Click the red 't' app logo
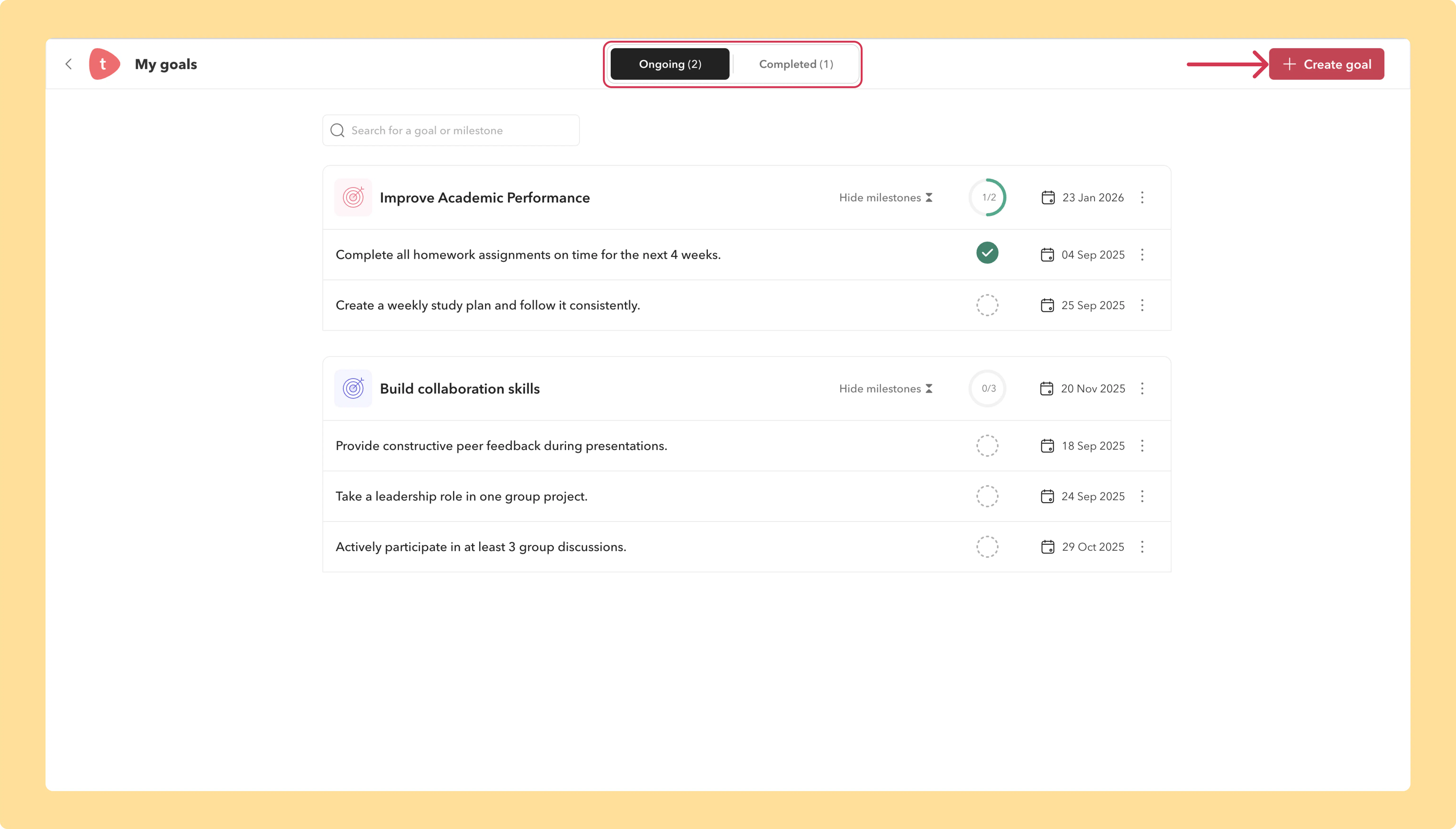This screenshot has width=1456, height=829. (x=104, y=64)
